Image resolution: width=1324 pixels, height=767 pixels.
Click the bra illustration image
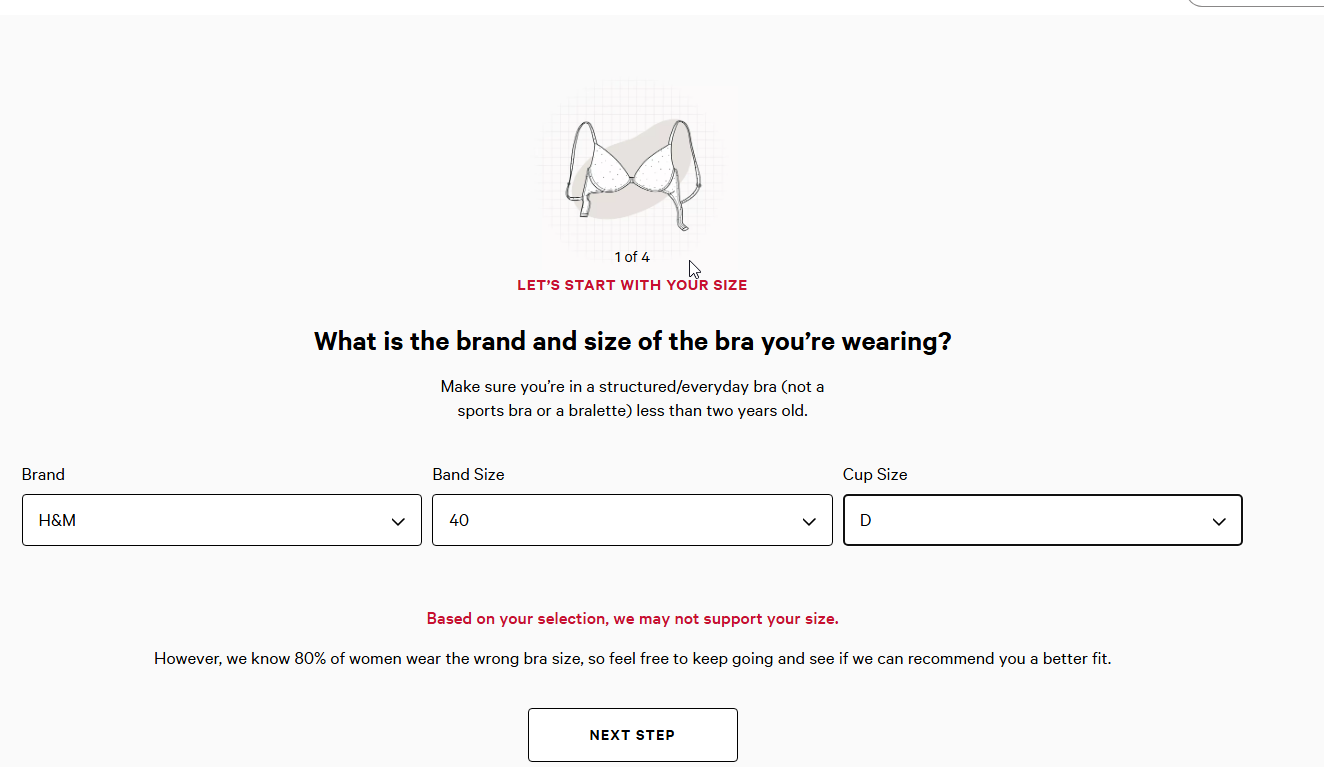coord(632,172)
